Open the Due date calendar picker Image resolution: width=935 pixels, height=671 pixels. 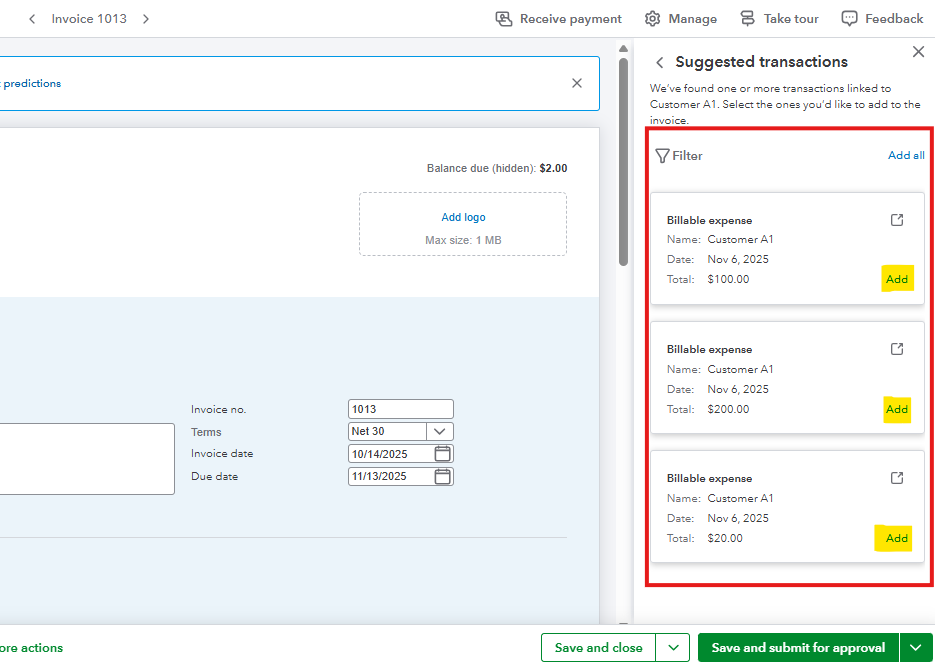coord(443,477)
